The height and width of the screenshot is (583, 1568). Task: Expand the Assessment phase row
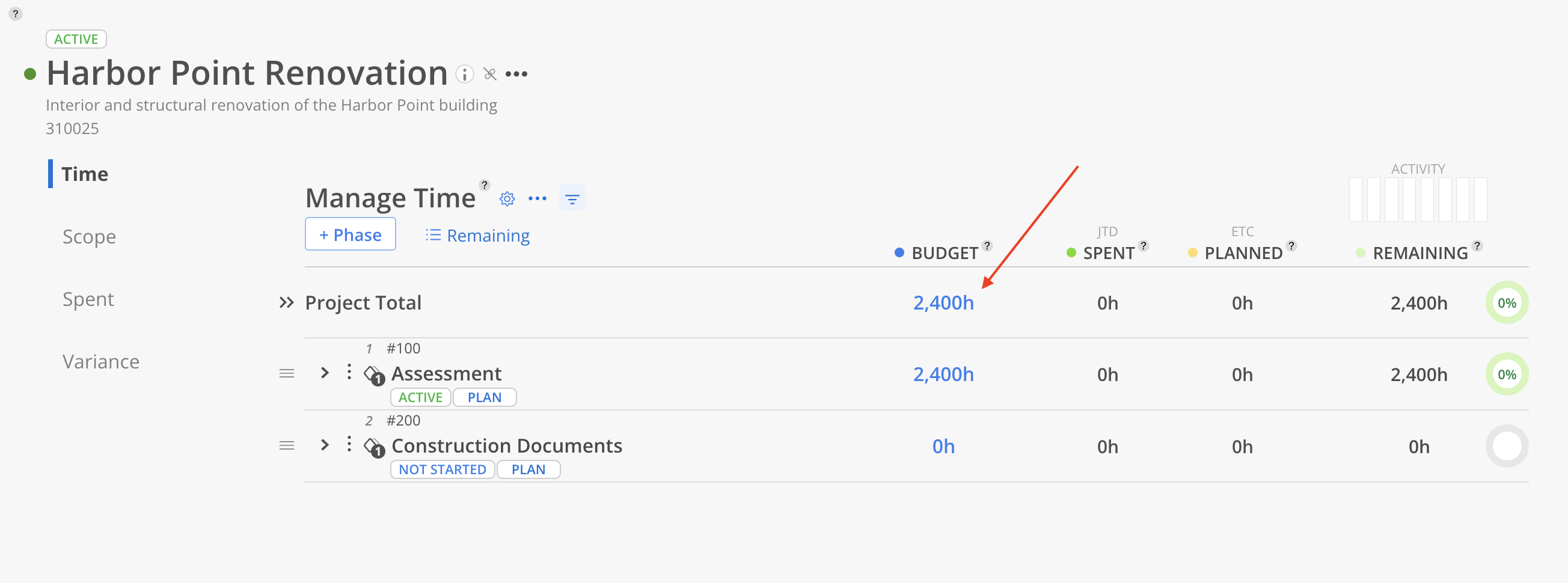click(x=325, y=373)
